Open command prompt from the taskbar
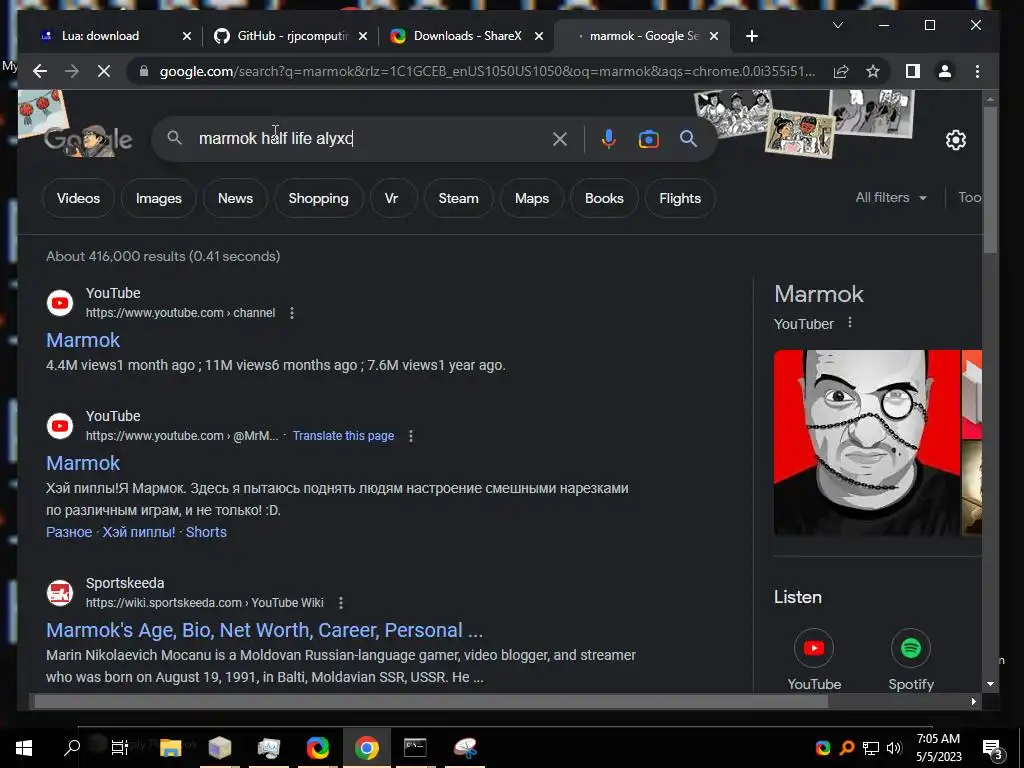Viewport: 1024px width, 768px height. click(415, 748)
